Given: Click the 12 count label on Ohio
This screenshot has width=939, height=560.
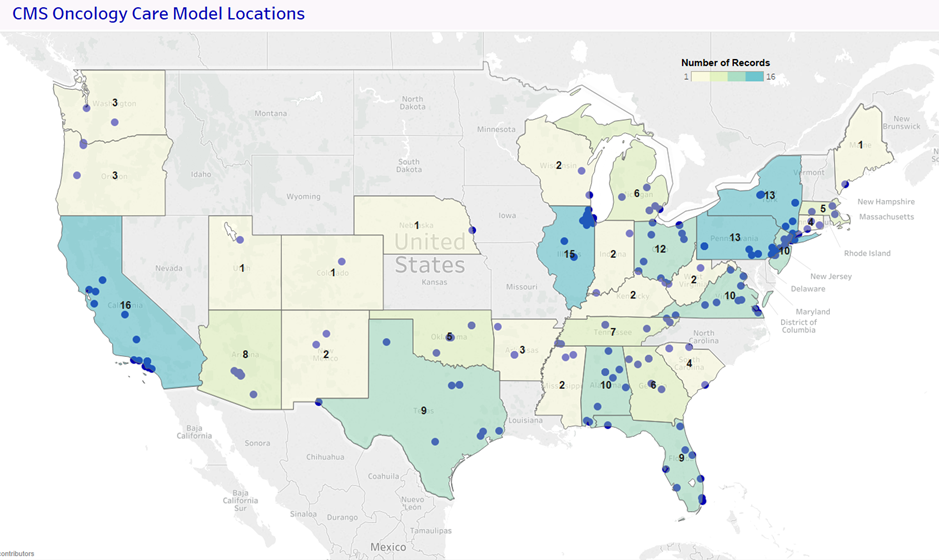Looking at the screenshot, I should click(660, 249).
